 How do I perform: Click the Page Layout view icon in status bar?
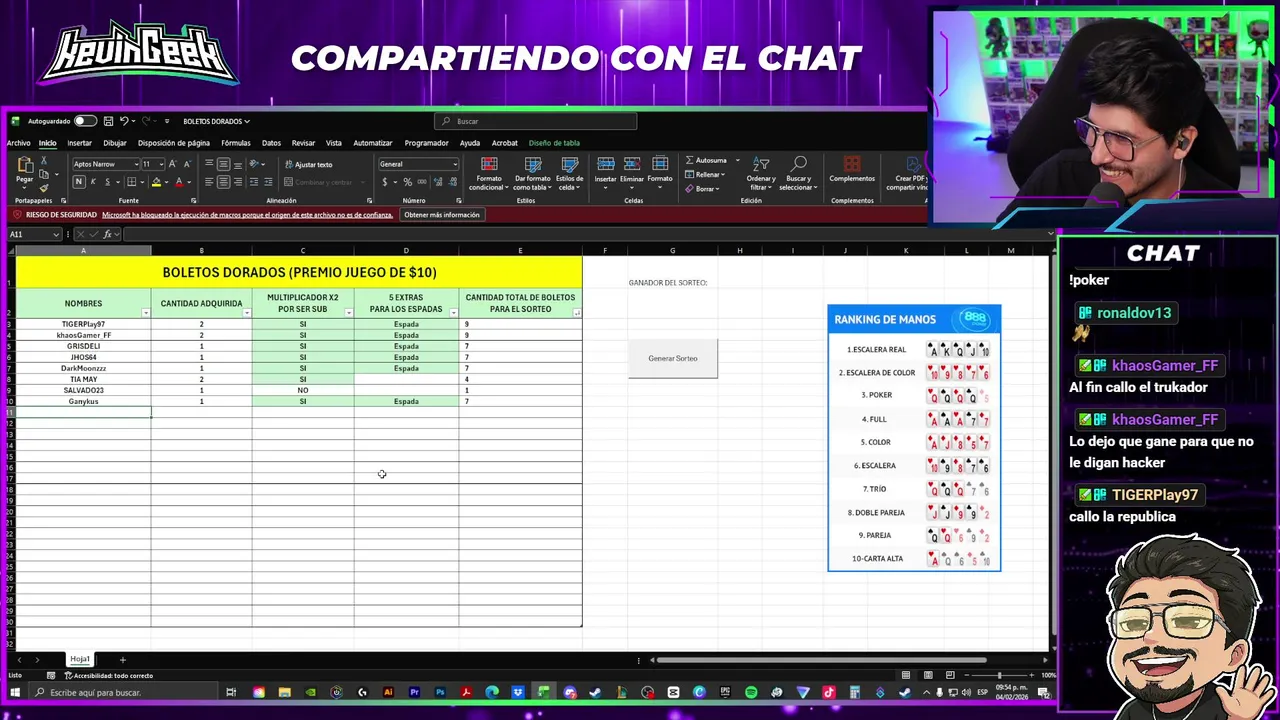tap(928, 675)
